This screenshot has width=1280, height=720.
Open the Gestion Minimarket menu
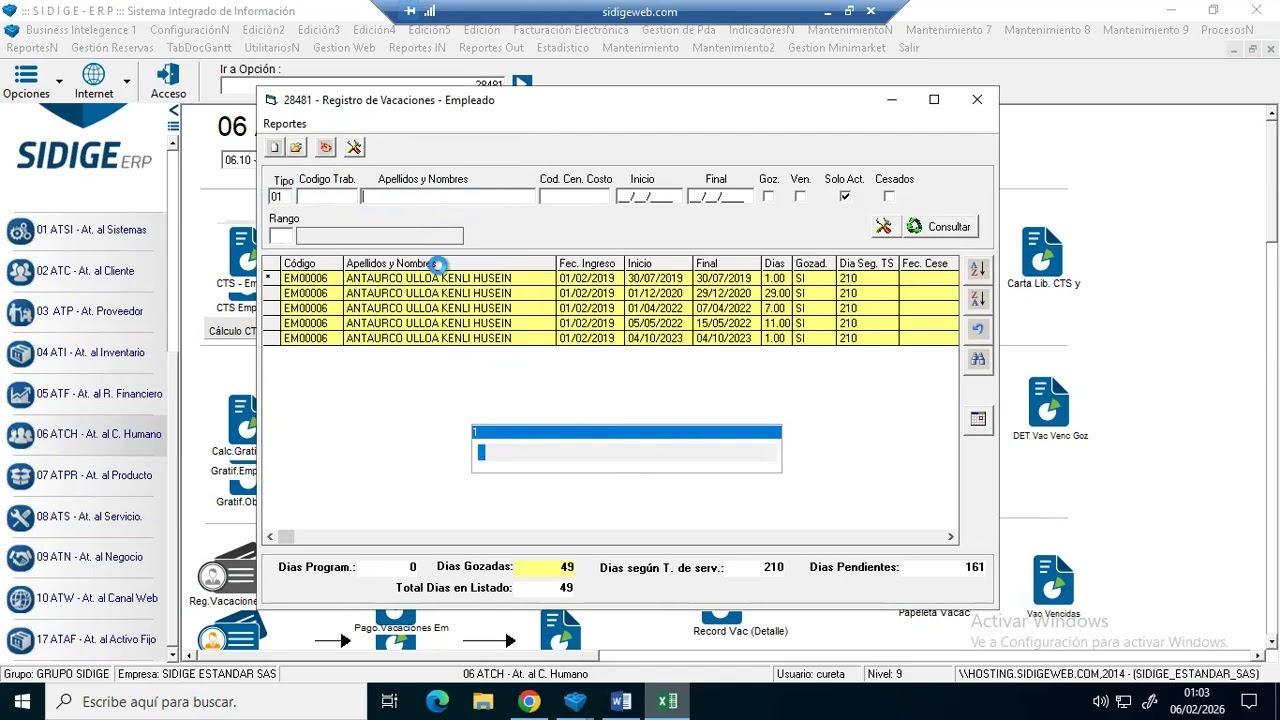(838, 48)
